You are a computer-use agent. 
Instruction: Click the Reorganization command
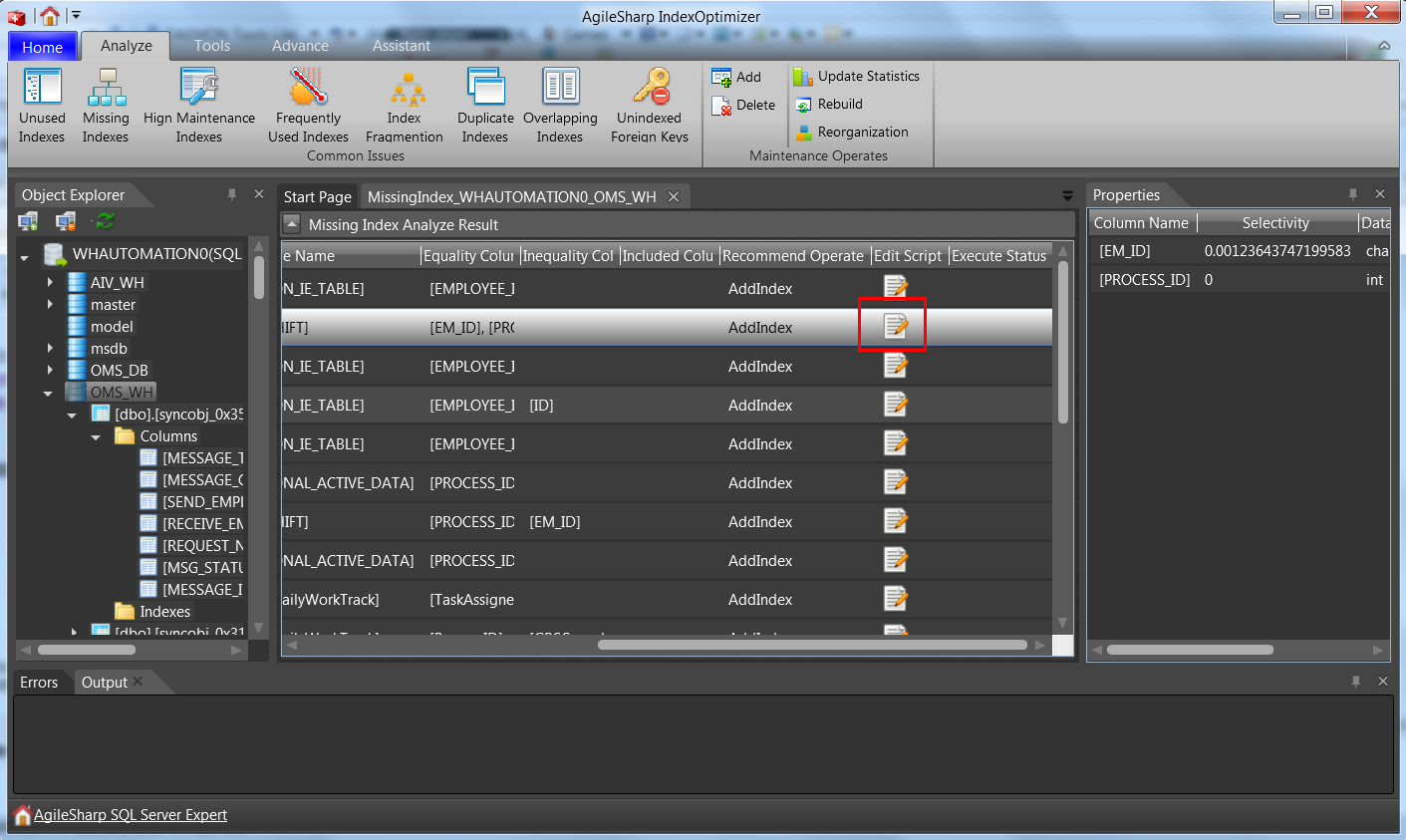click(851, 132)
